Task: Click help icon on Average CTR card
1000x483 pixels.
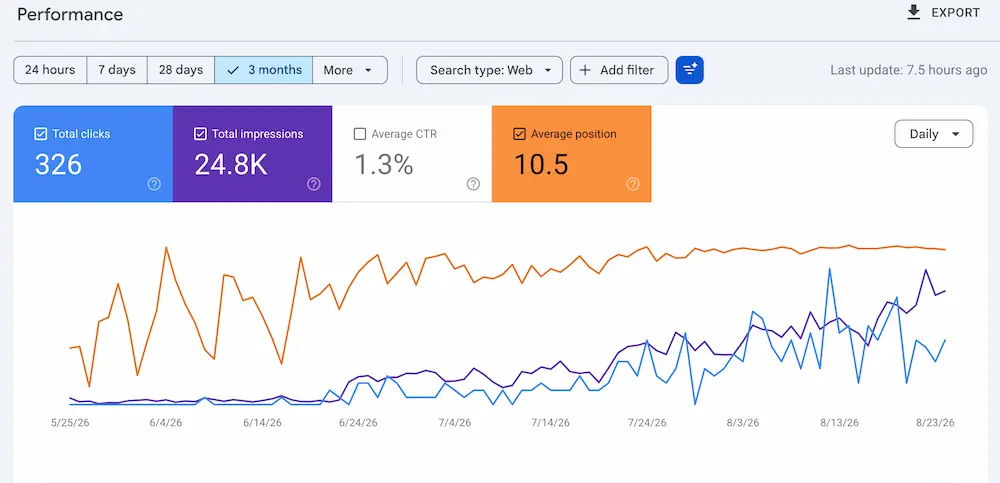Action: 473,184
